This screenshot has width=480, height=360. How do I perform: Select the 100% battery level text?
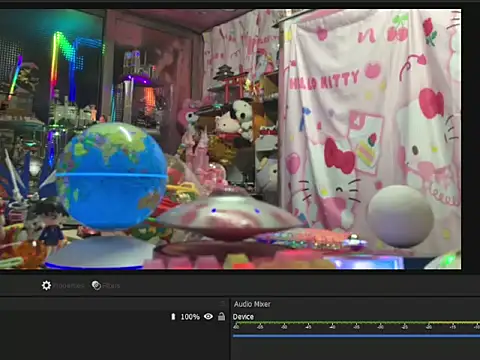click(x=190, y=317)
